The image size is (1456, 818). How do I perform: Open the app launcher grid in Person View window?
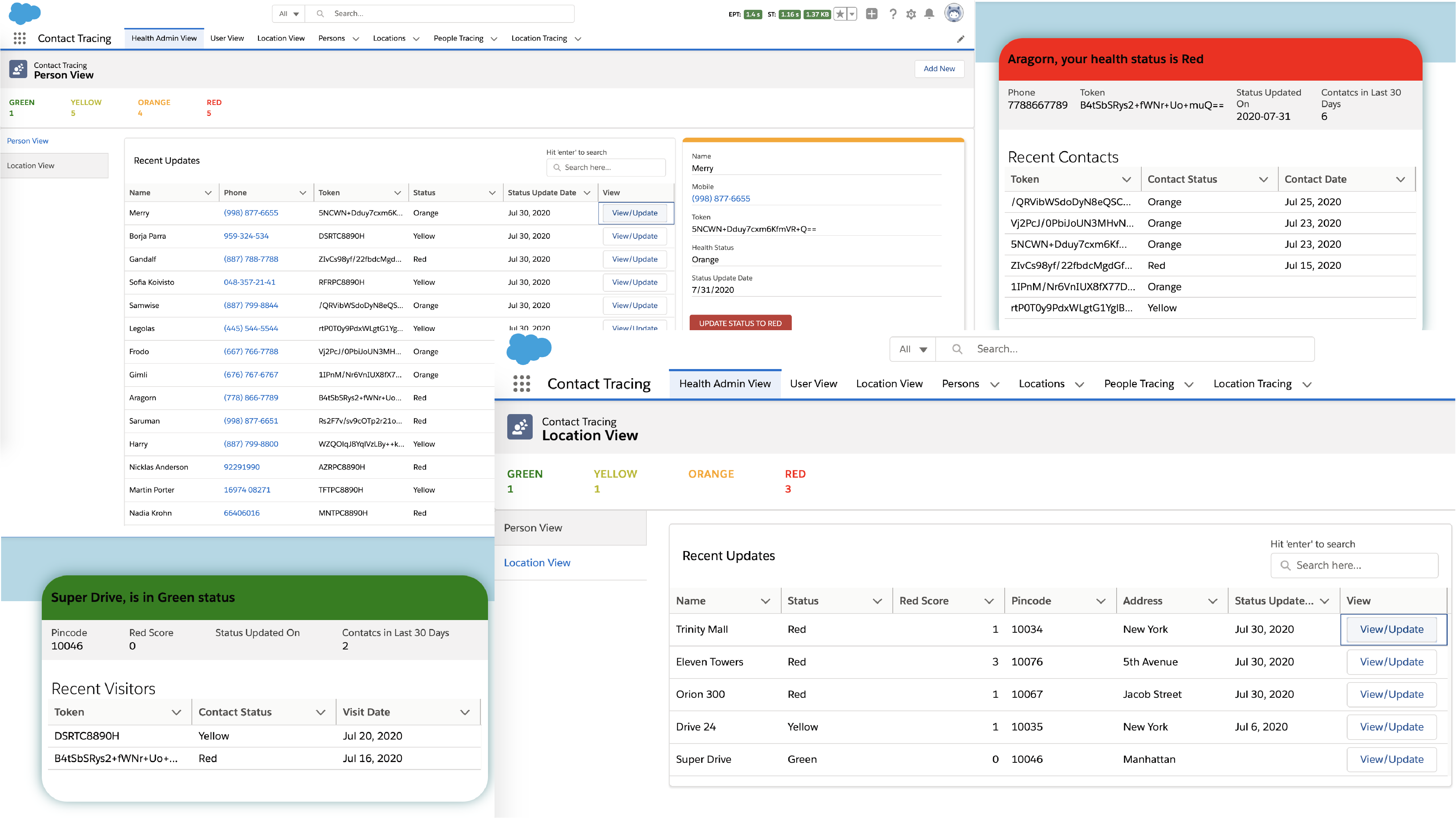point(20,39)
